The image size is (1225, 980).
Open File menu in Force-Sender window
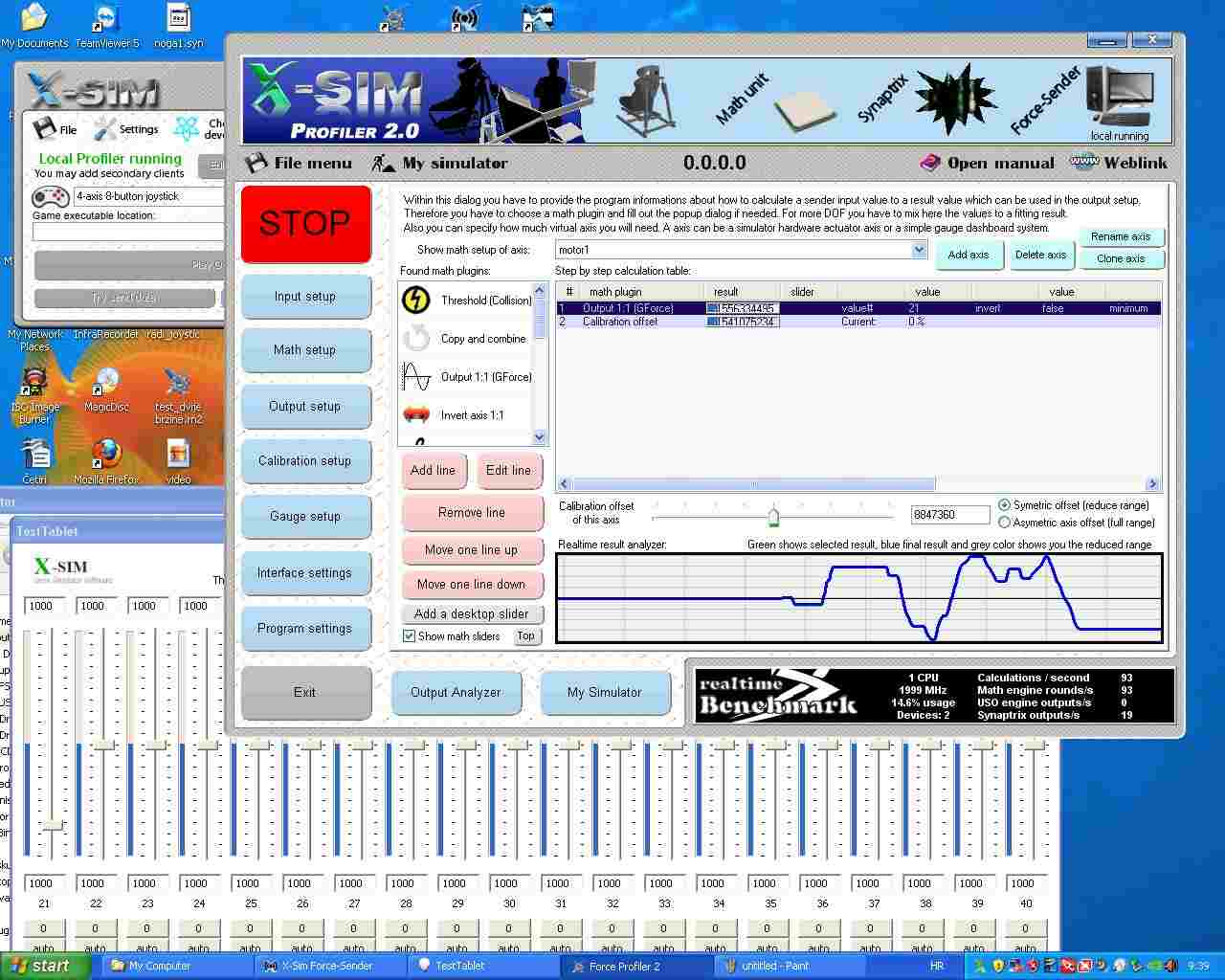pyautogui.click(x=55, y=129)
